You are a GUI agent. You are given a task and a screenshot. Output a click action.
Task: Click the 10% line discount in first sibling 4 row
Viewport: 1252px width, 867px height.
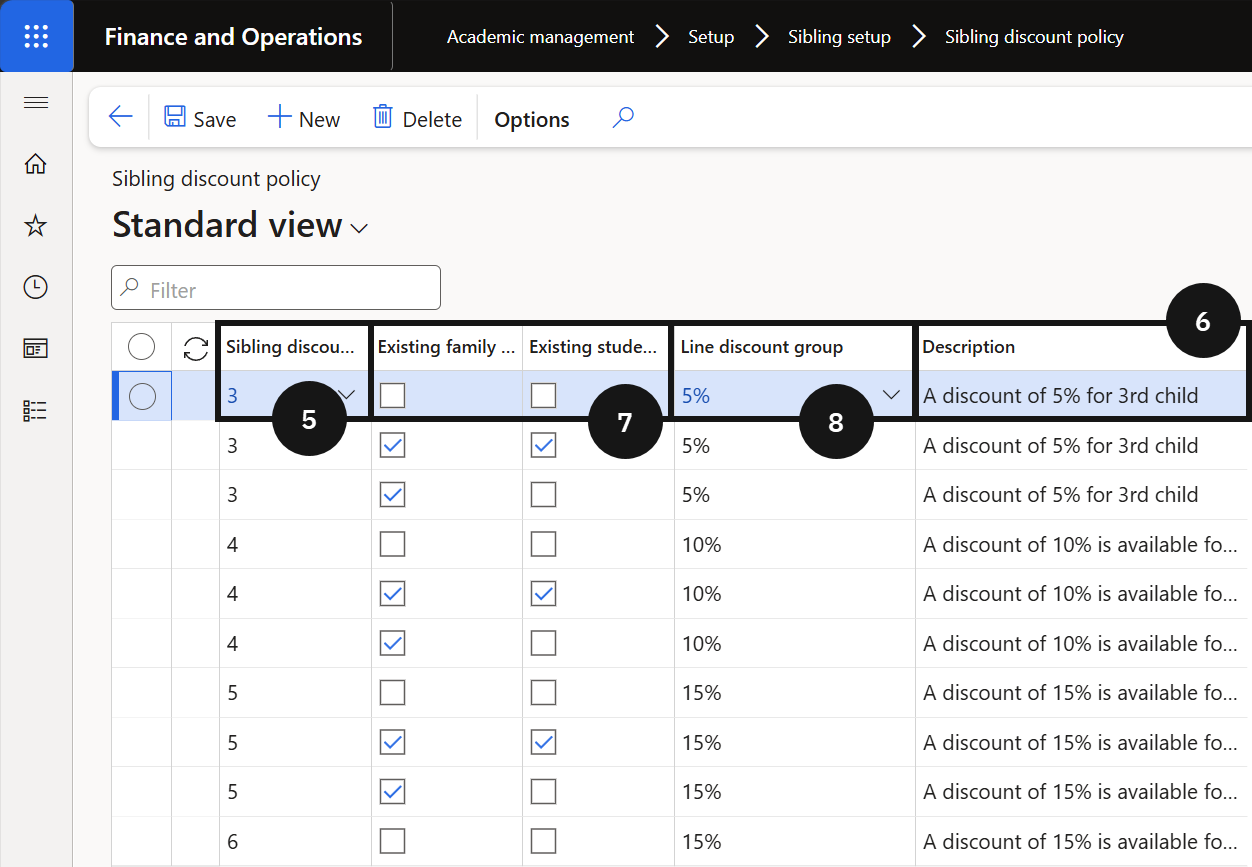coord(795,544)
